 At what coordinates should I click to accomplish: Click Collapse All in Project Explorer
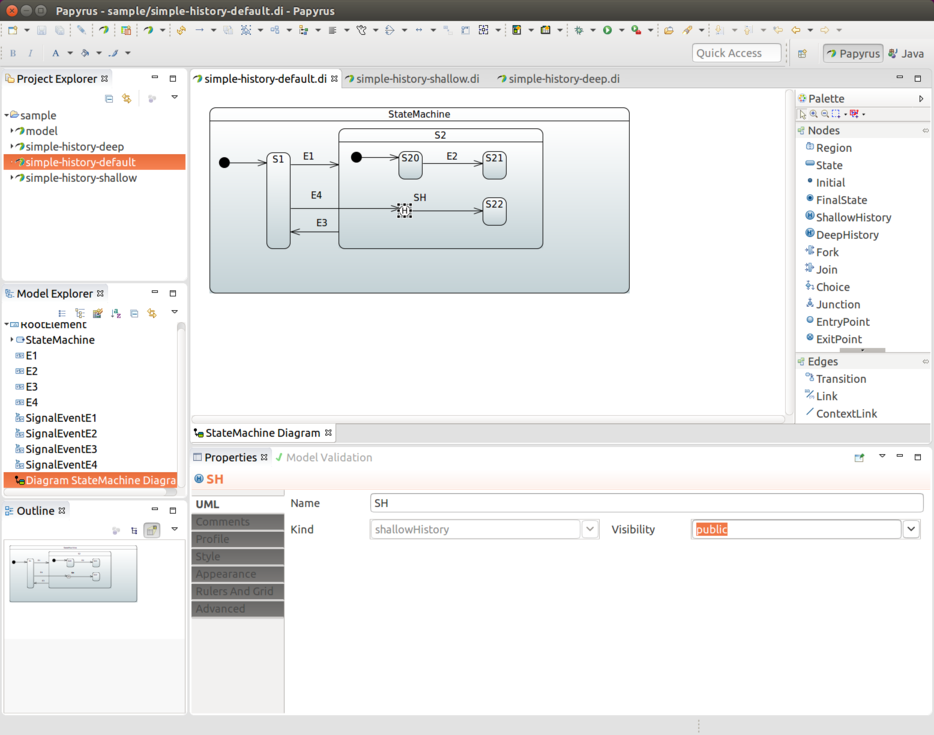click(x=109, y=98)
